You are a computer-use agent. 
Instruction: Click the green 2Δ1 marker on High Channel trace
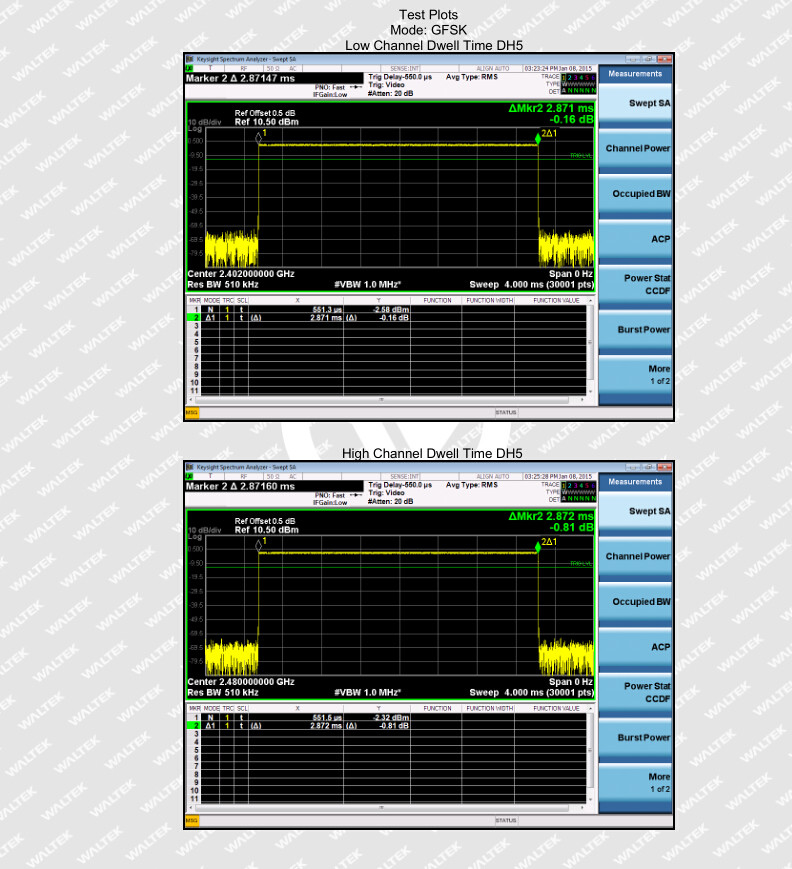click(x=538, y=548)
